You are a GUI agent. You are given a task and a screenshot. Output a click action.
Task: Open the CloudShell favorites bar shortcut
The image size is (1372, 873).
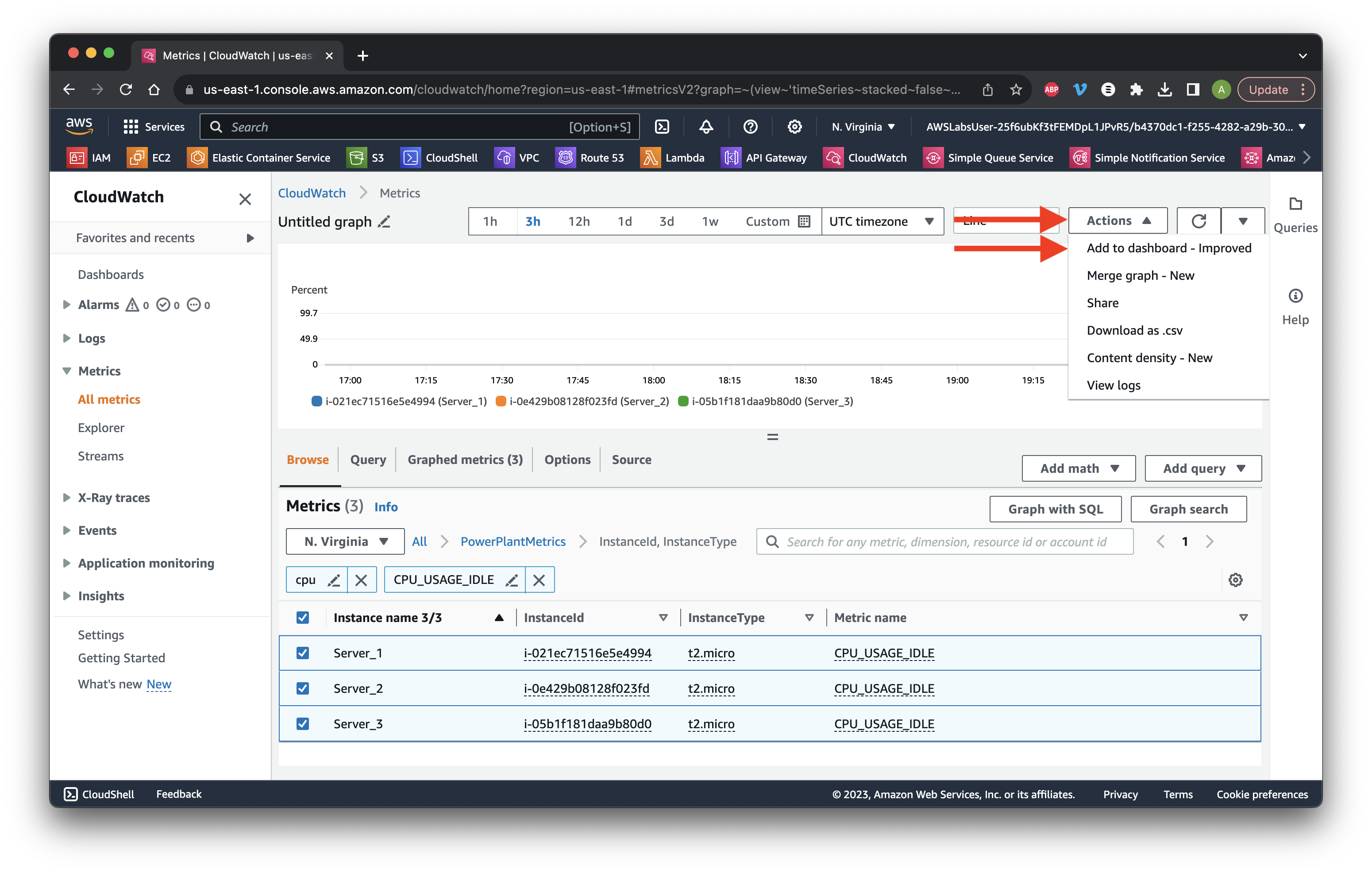coord(439,158)
